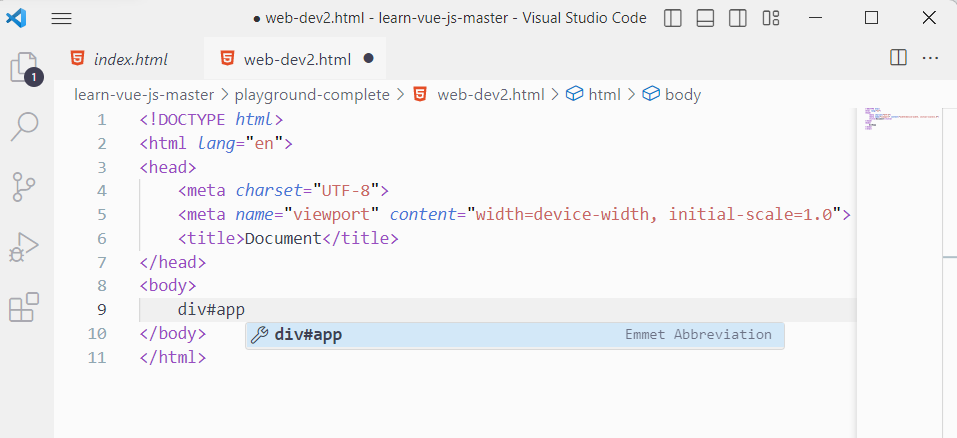957x438 pixels.
Task: Click the word Document in title tag
Action: 283,239
